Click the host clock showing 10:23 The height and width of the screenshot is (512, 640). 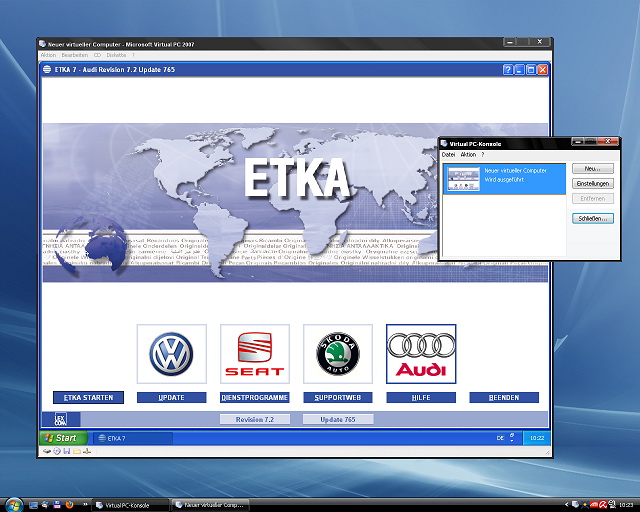(626, 505)
